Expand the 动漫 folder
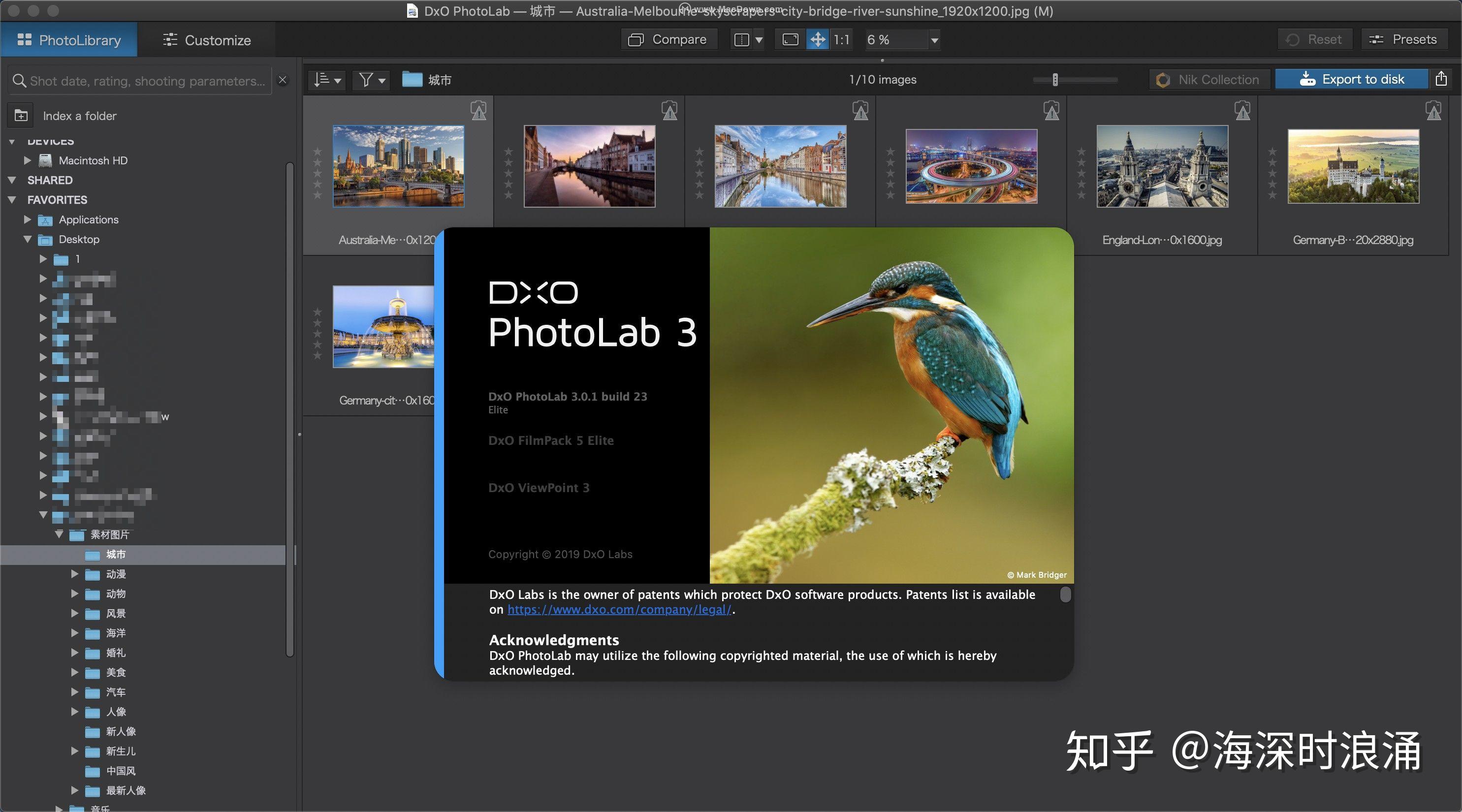The width and height of the screenshot is (1462, 812). [x=74, y=574]
